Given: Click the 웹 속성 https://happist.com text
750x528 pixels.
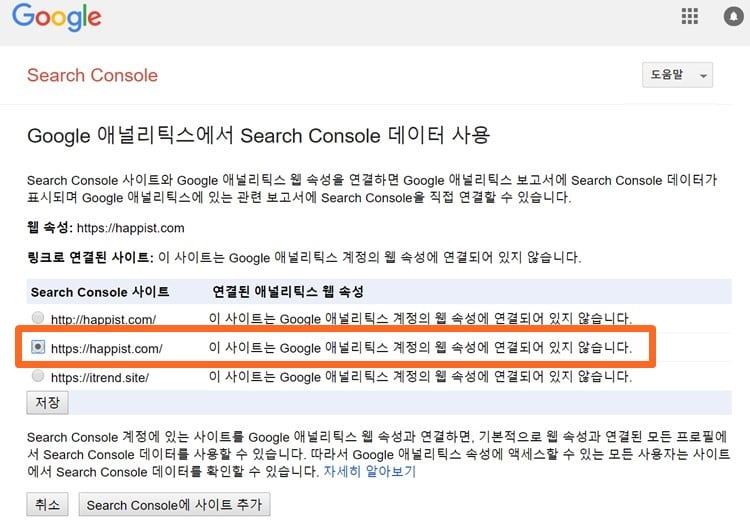Looking at the screenshot, I should [x=106, y=228].
